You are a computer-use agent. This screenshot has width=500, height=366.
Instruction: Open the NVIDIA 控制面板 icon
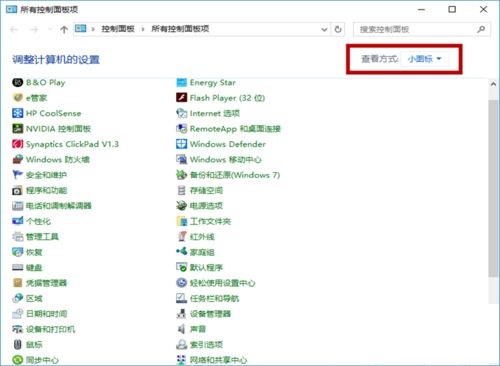pos(17,128)
